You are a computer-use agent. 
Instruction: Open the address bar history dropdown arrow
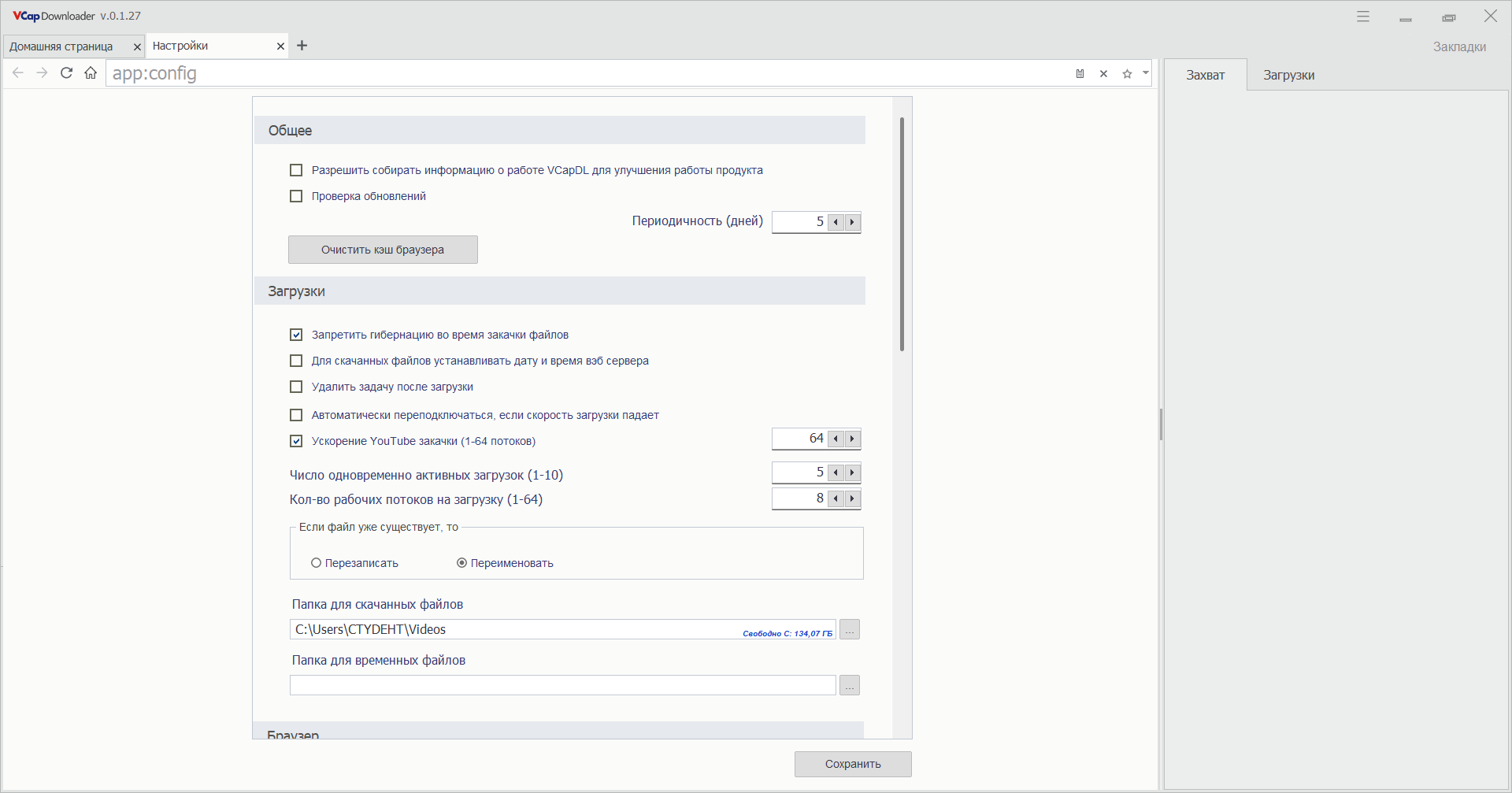point(1146,72)
